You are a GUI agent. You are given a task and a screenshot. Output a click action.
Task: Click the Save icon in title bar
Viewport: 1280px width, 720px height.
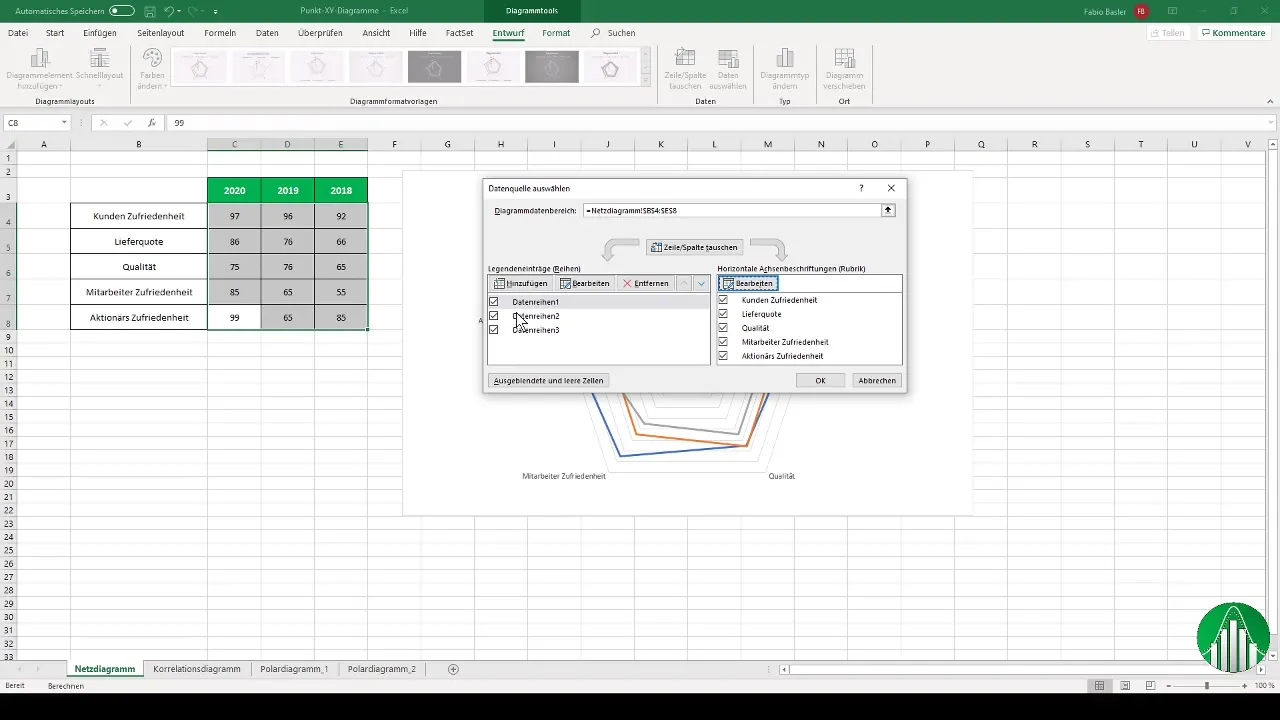149,10
